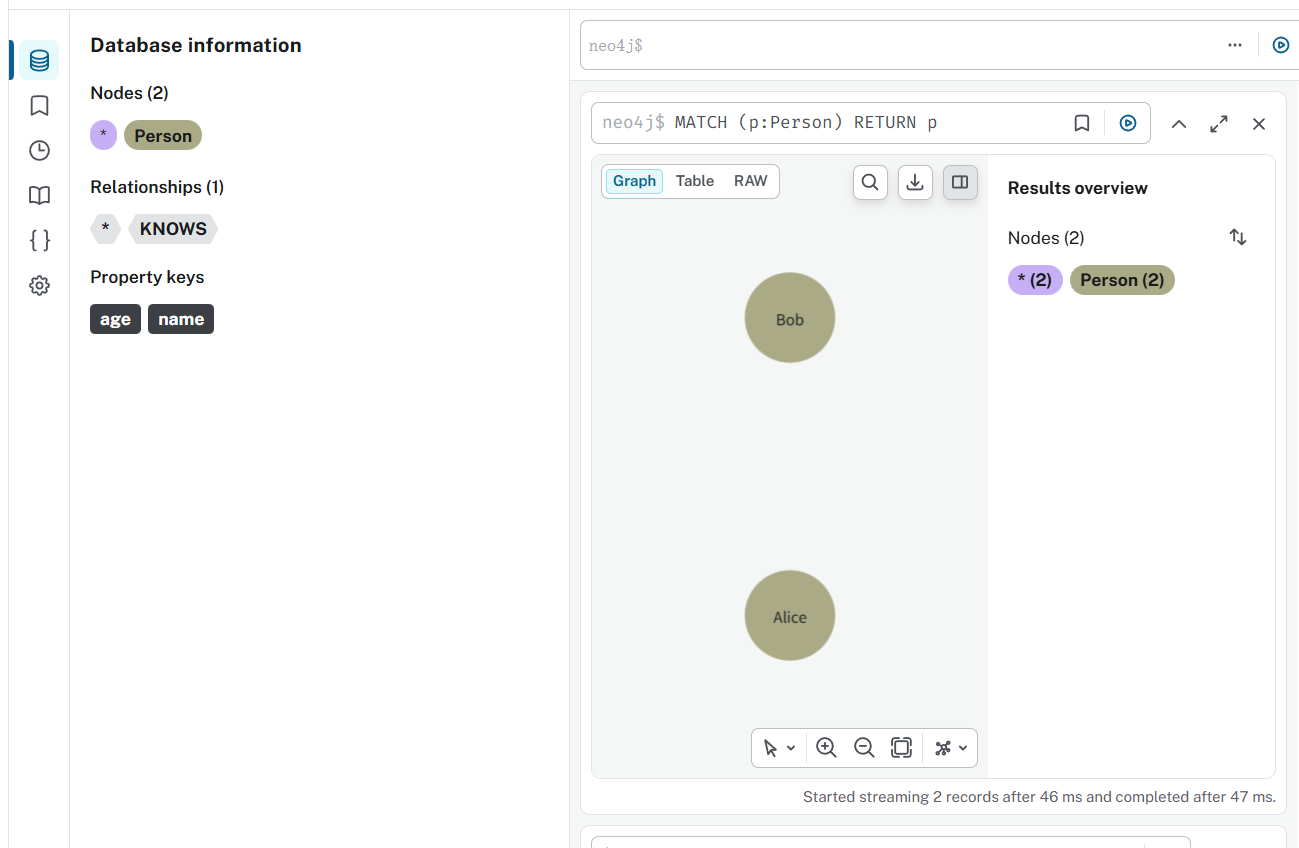The image size is (1299, 848).
Task: Toggle the results overview side panel
Action: pyautogui.click(x=960, y=182)
